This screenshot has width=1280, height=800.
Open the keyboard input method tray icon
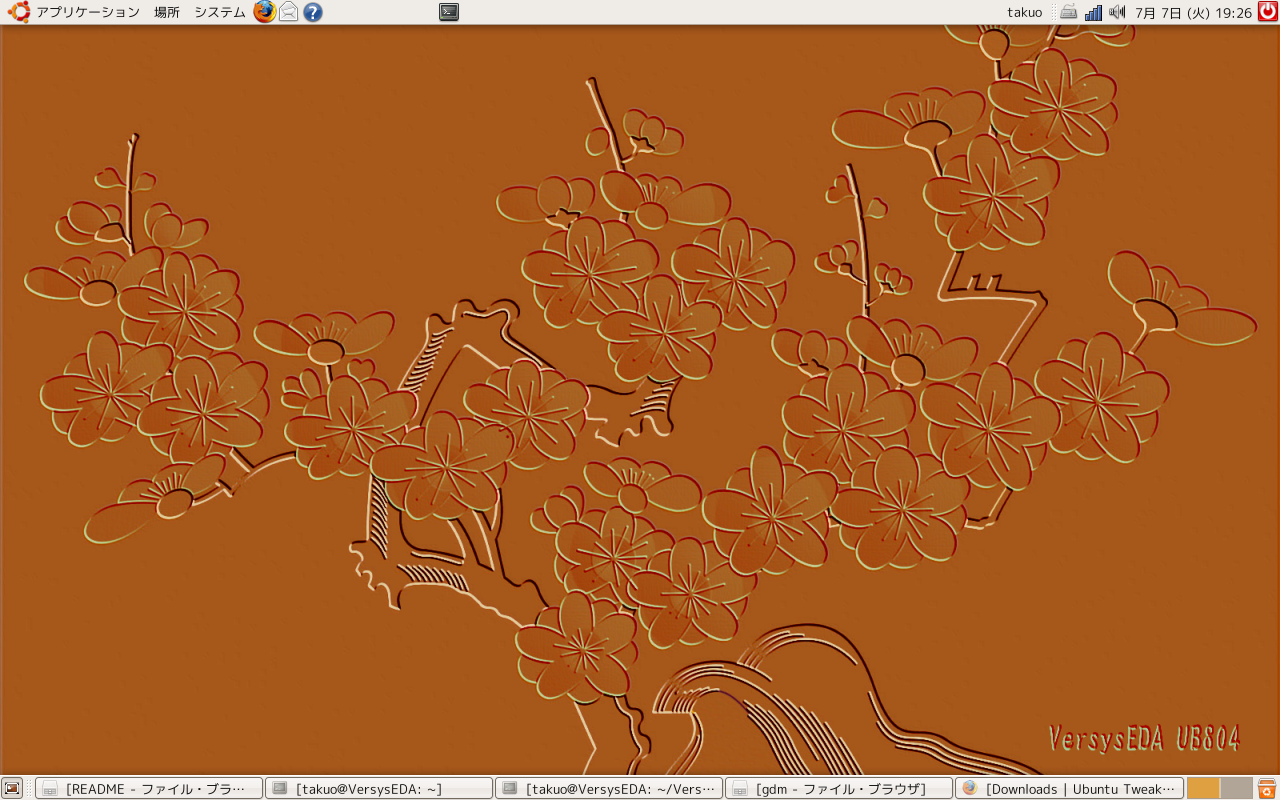point(1069,12)
